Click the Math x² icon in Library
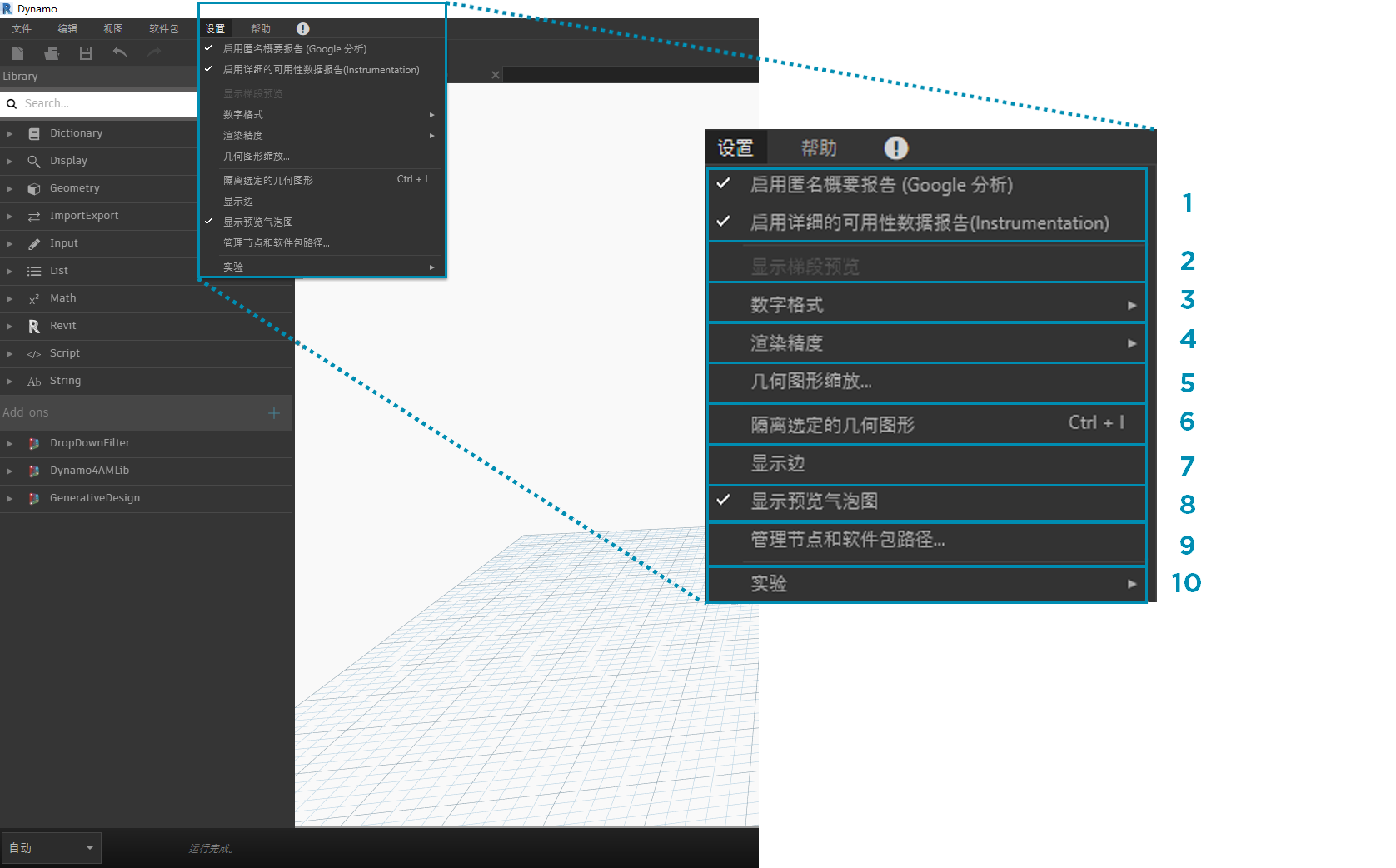 (34, 298)
